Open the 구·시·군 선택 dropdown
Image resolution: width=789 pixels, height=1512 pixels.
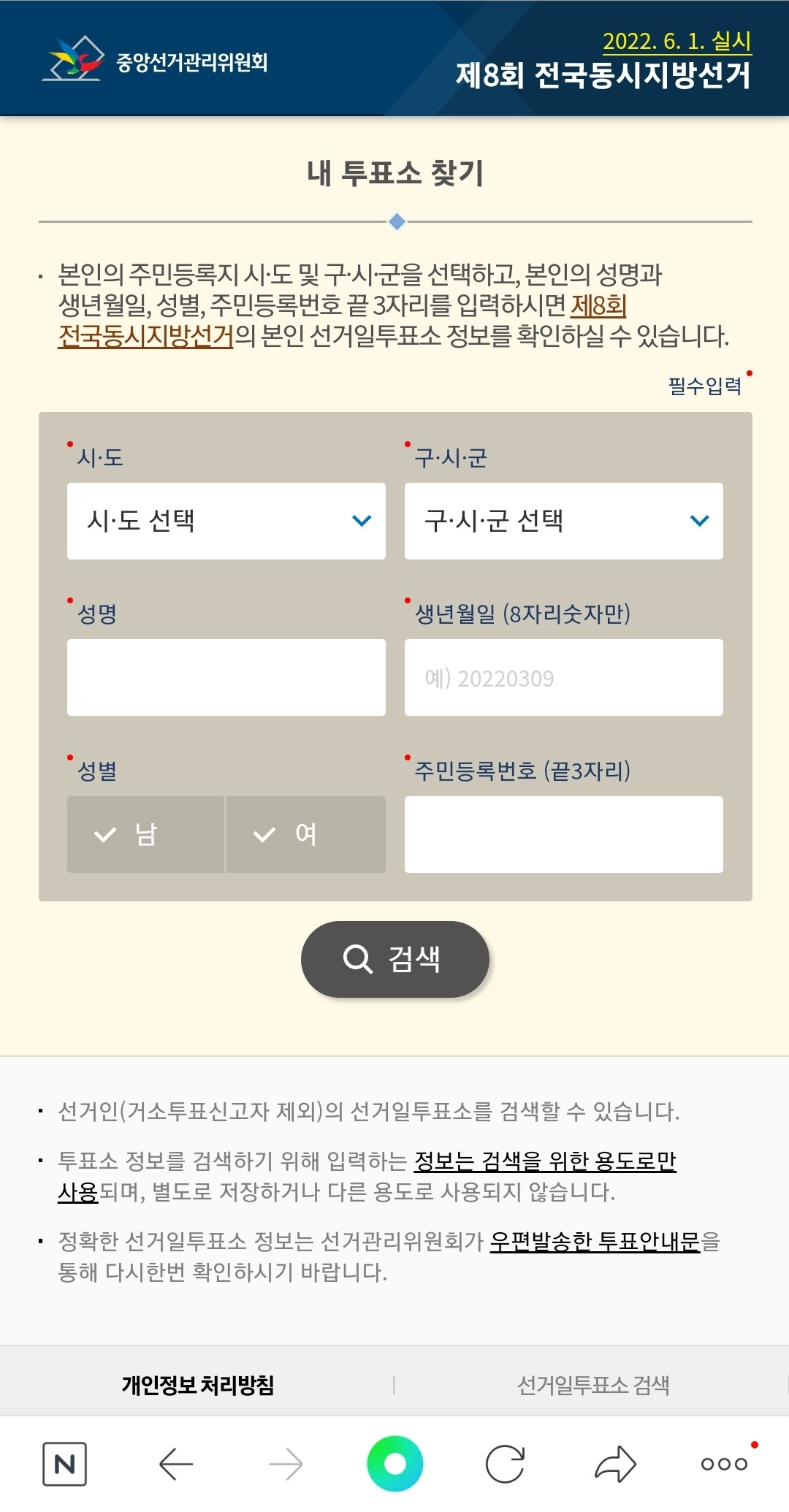pos(563,521)
